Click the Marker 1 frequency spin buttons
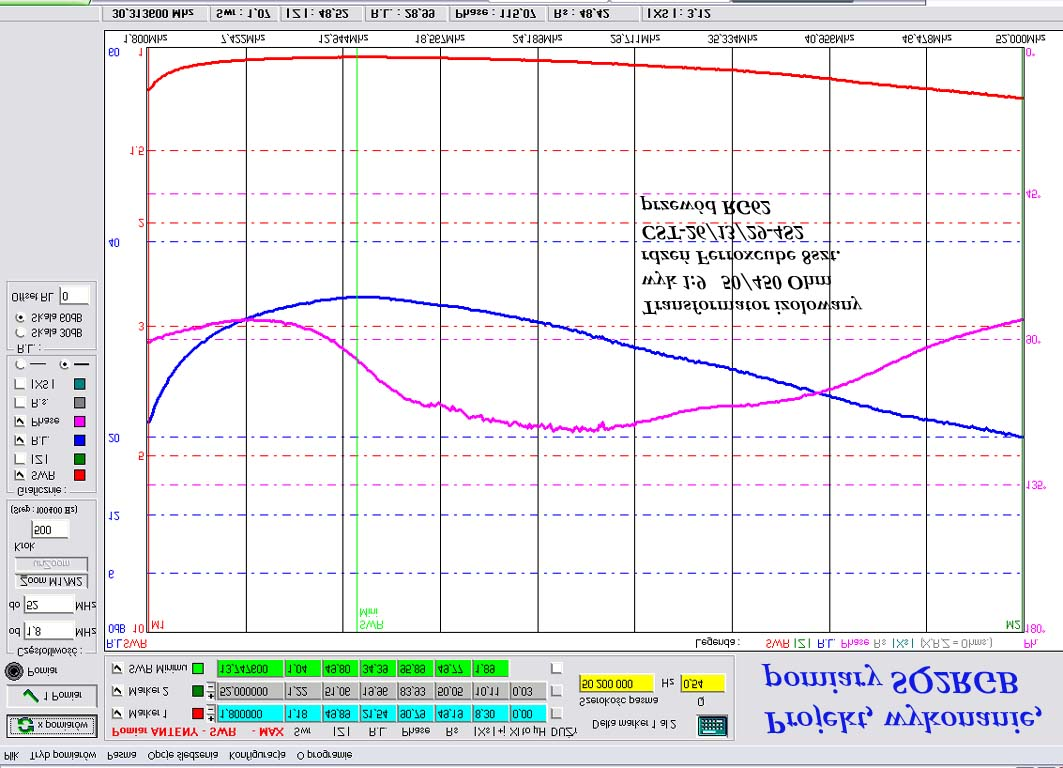The height and width of the screenshot is (768, 1063). click(x=212, y=713)
